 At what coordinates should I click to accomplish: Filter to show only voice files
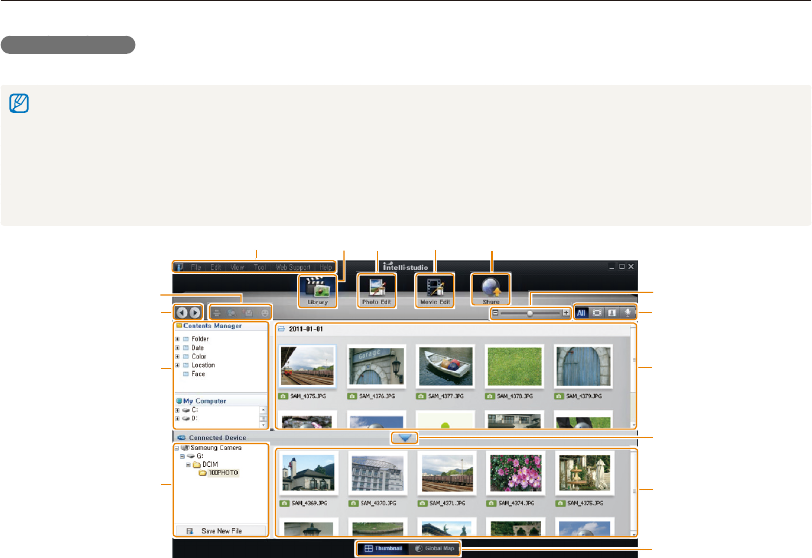coord(628,313)
